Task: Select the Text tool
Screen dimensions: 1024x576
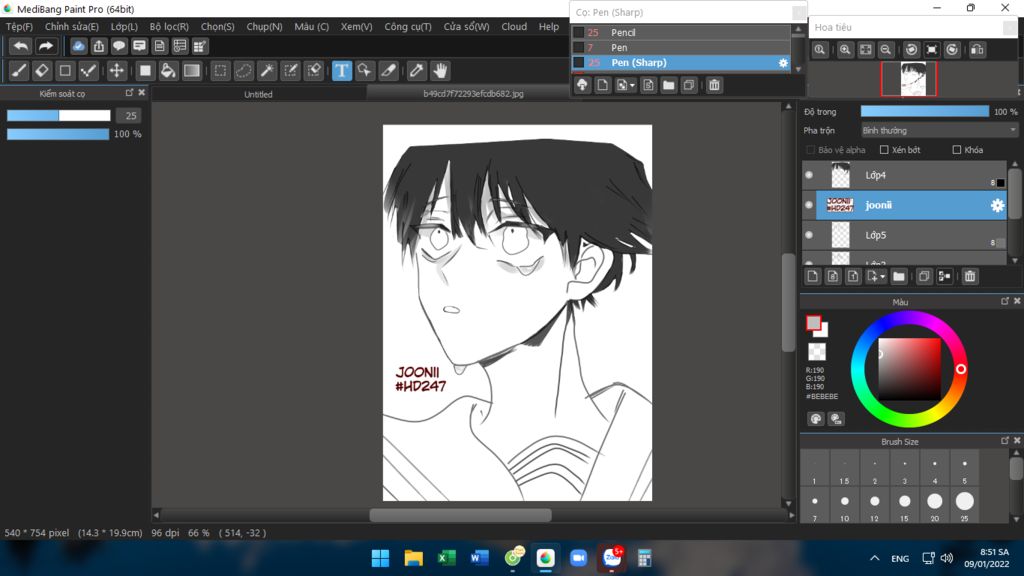Action: point(342,71)
